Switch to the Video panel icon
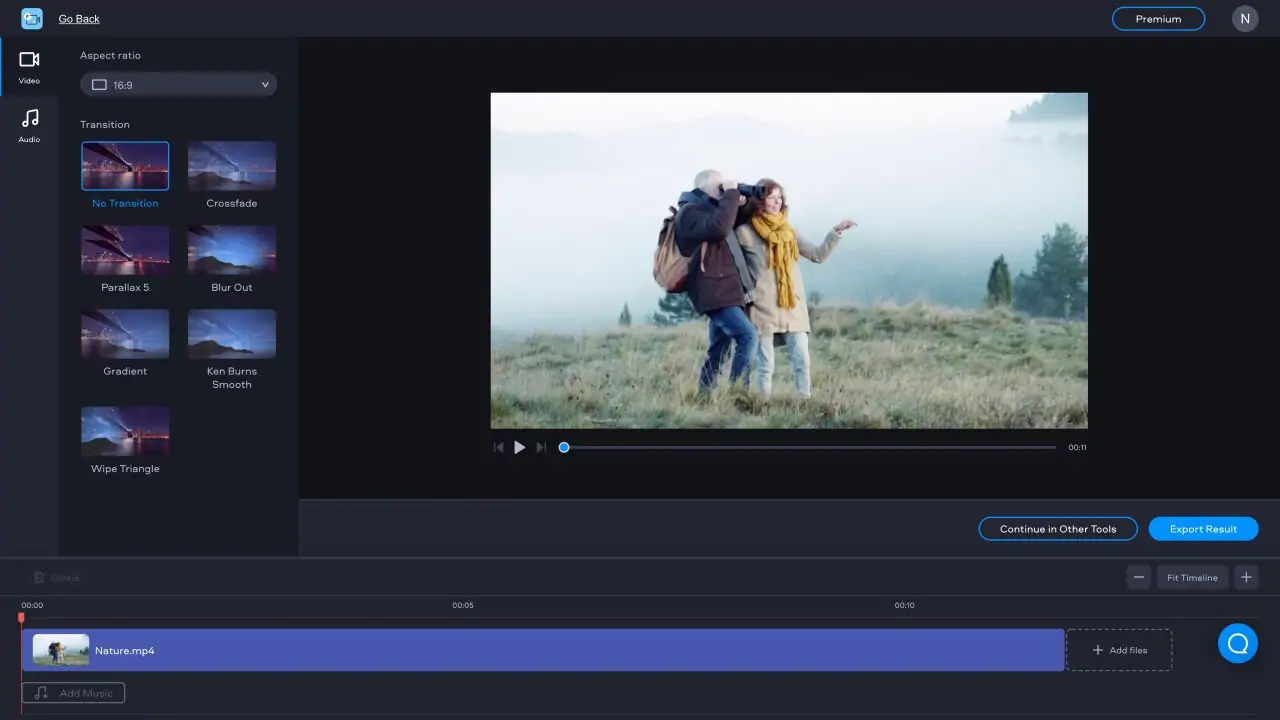This screenshot has height=720, width=1280. click(29, 66)
